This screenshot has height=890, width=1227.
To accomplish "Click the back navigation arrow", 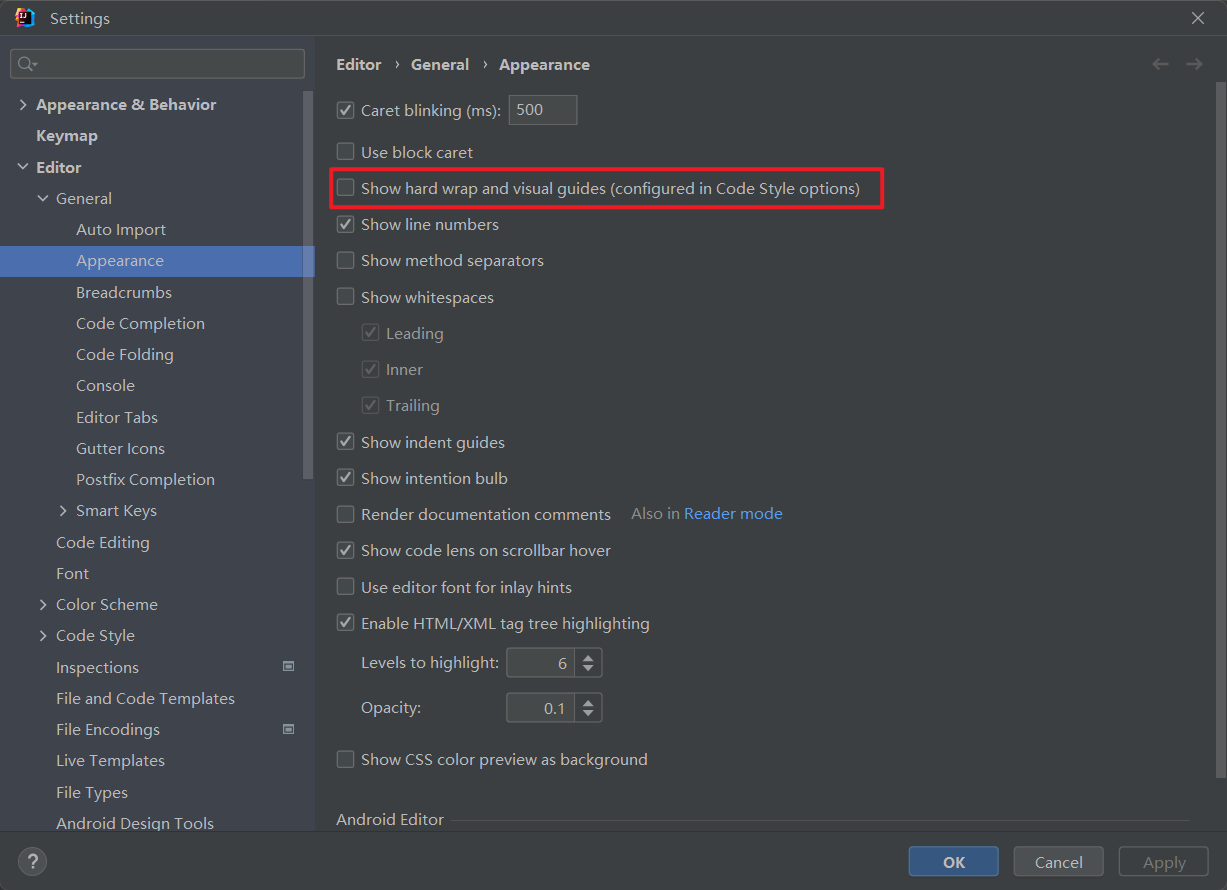I will (1160, 64).
